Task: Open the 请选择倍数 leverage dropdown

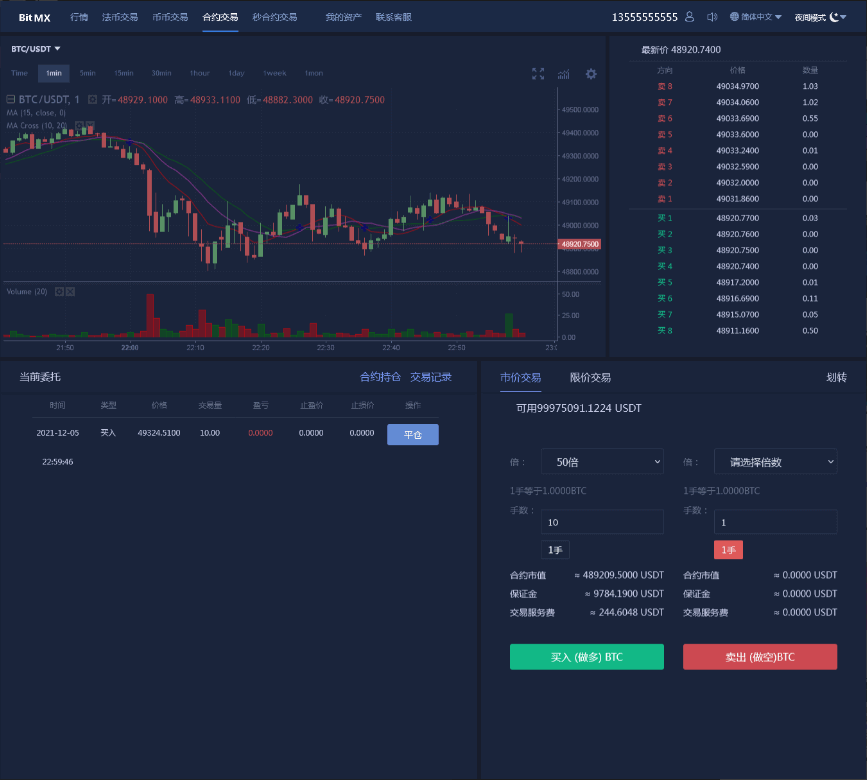Action: 775,462
